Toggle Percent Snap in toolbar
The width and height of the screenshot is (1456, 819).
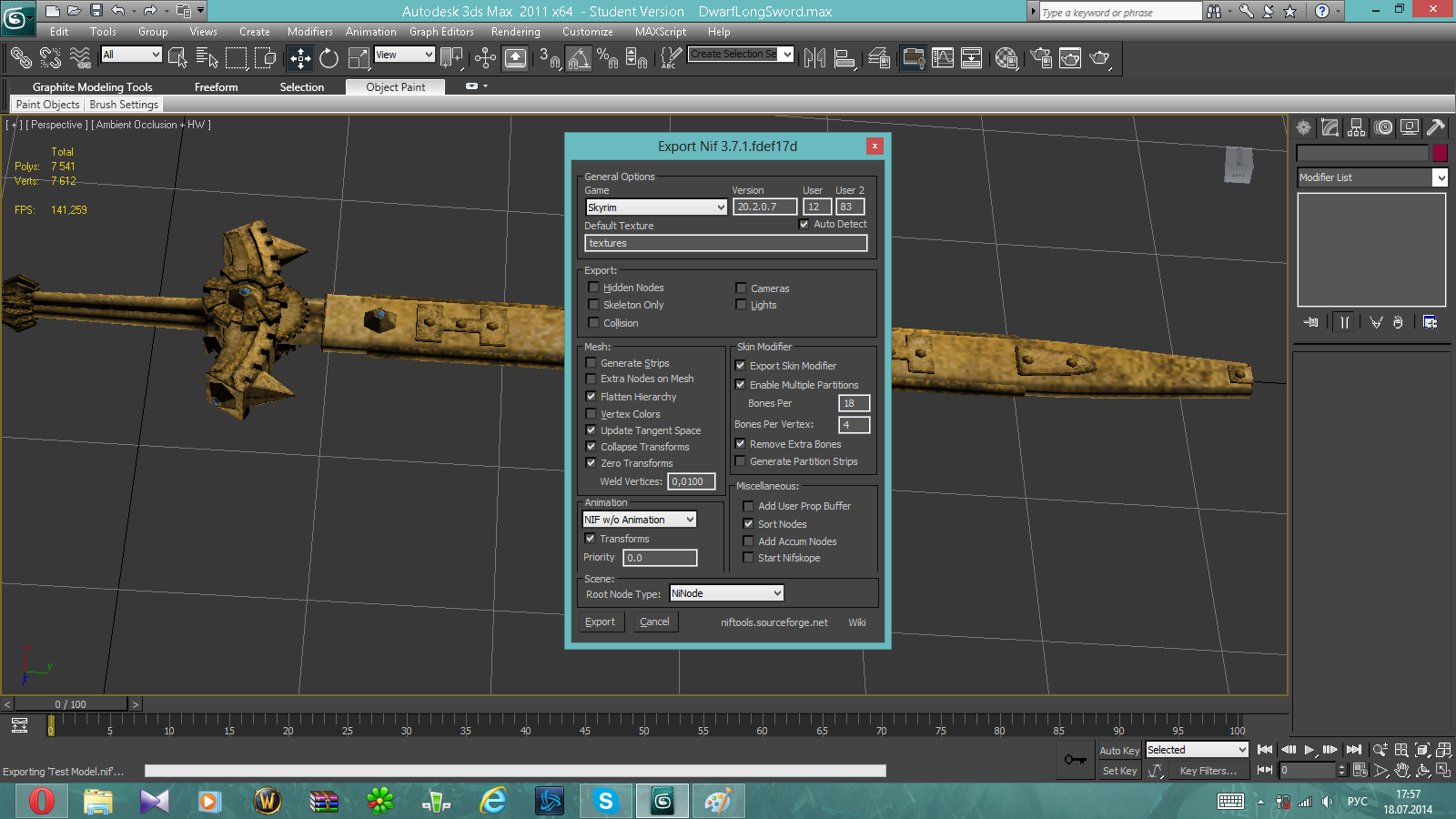(607, 58)
